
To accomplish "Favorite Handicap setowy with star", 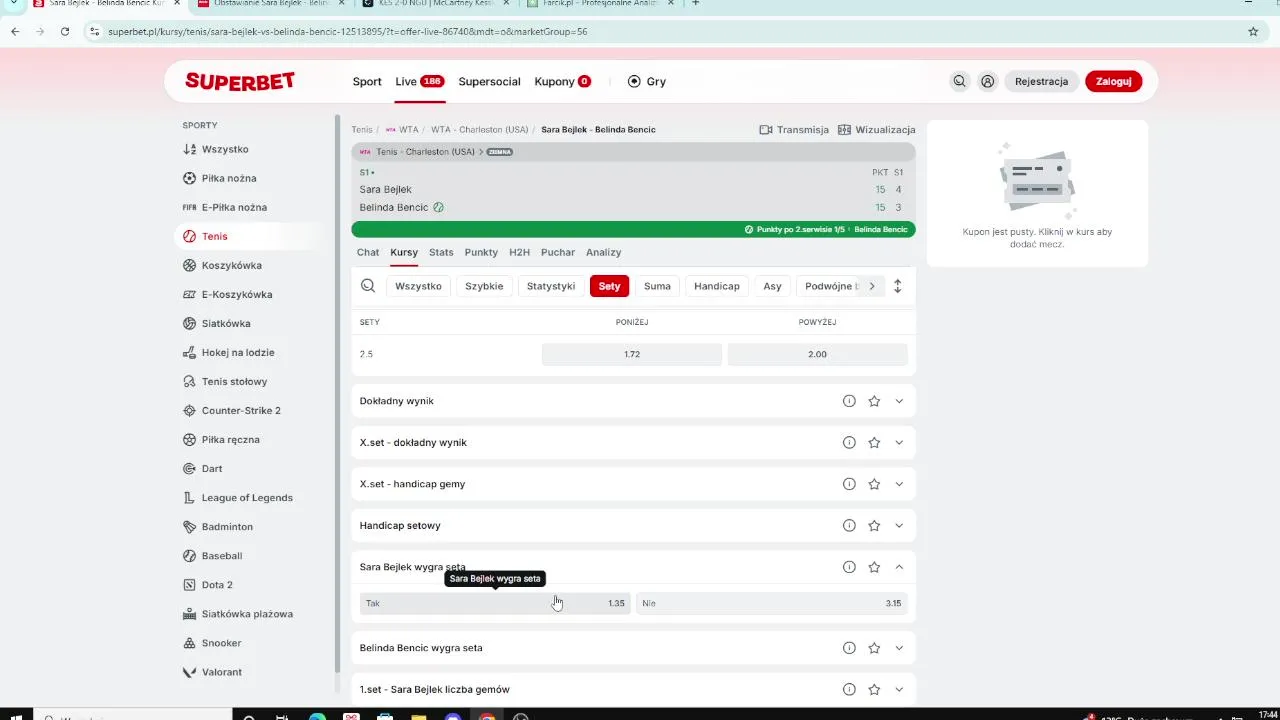I will pos(874,525).
